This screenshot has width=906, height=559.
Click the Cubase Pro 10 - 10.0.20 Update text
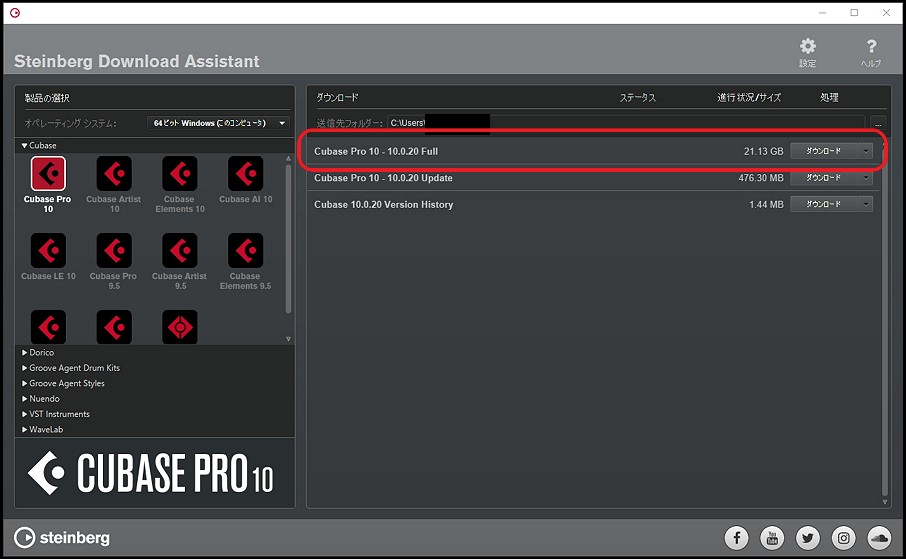pos(383,178)
